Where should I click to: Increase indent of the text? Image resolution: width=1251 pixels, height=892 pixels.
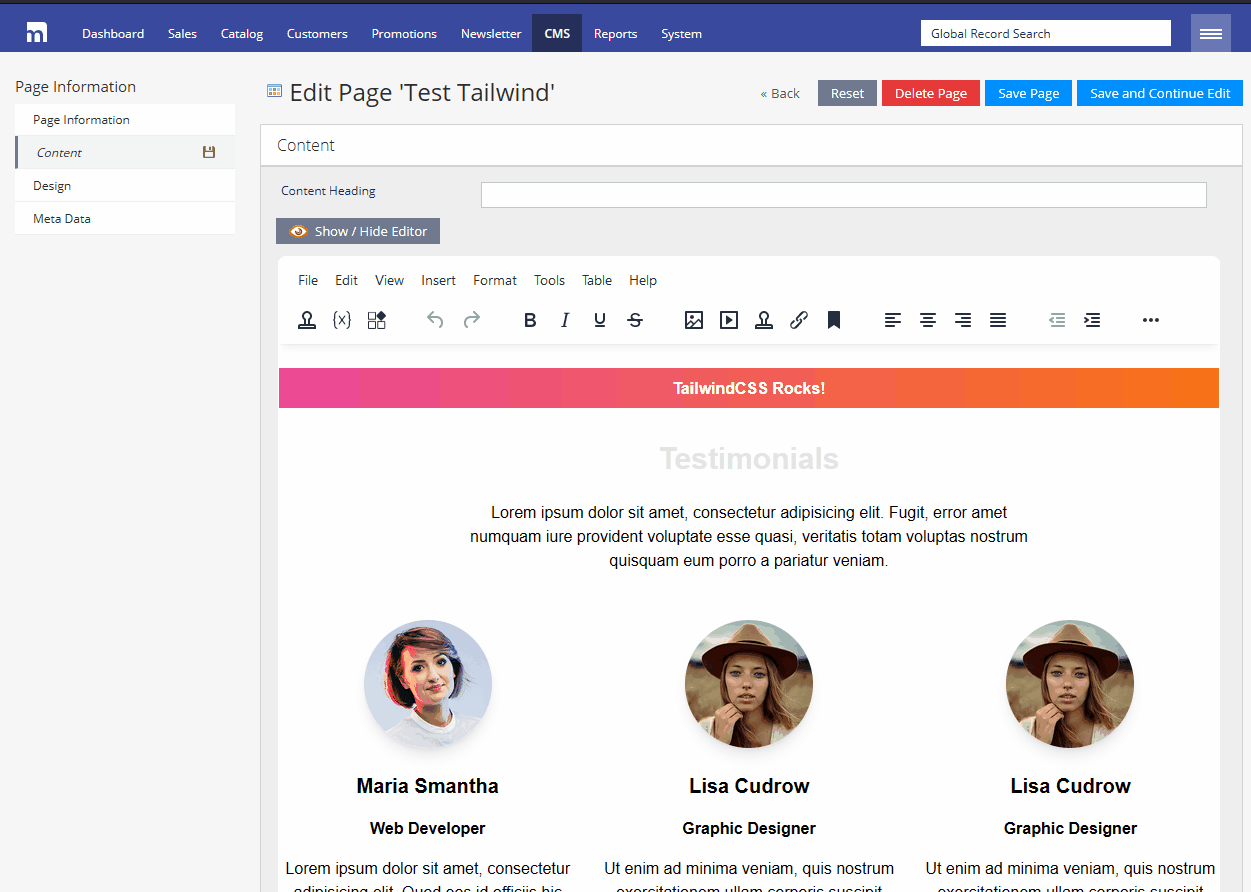pyautogui.click(x=1092, y=320)
